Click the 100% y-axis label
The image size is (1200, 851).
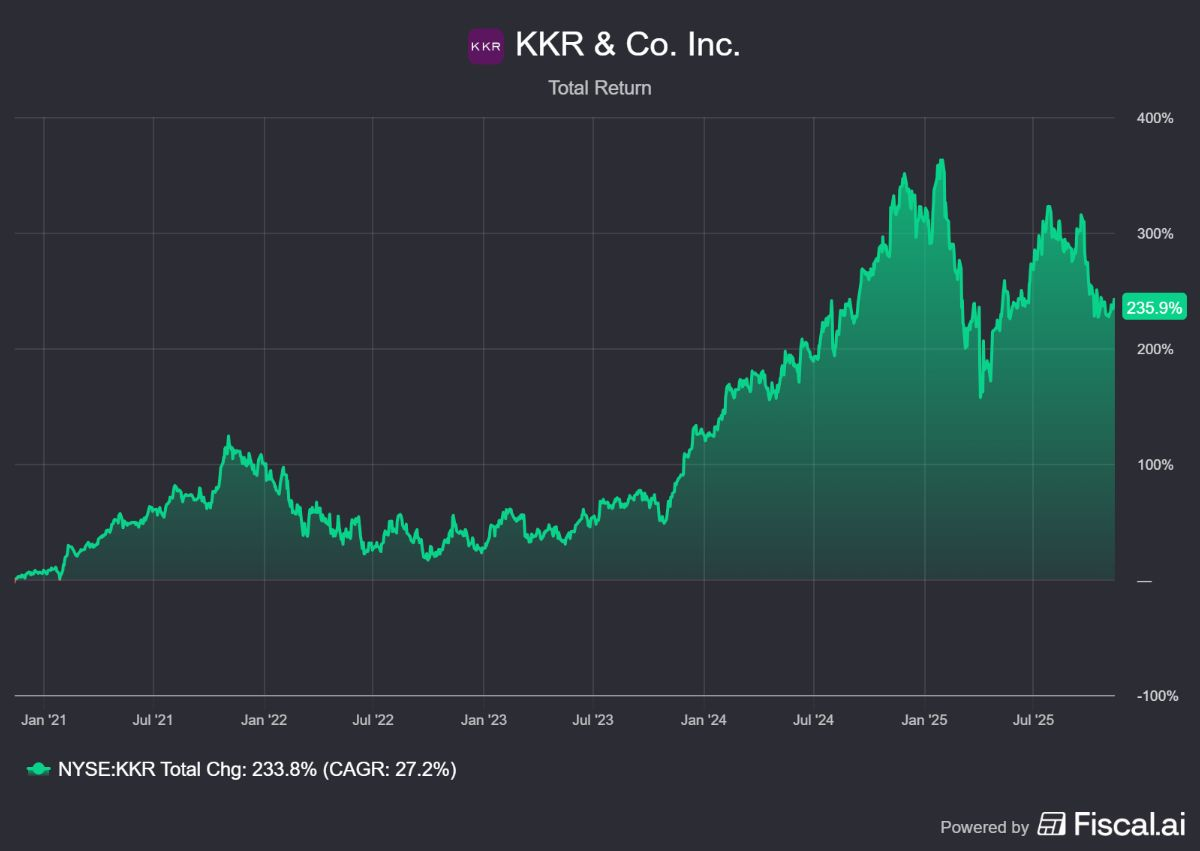[1154, 465]
